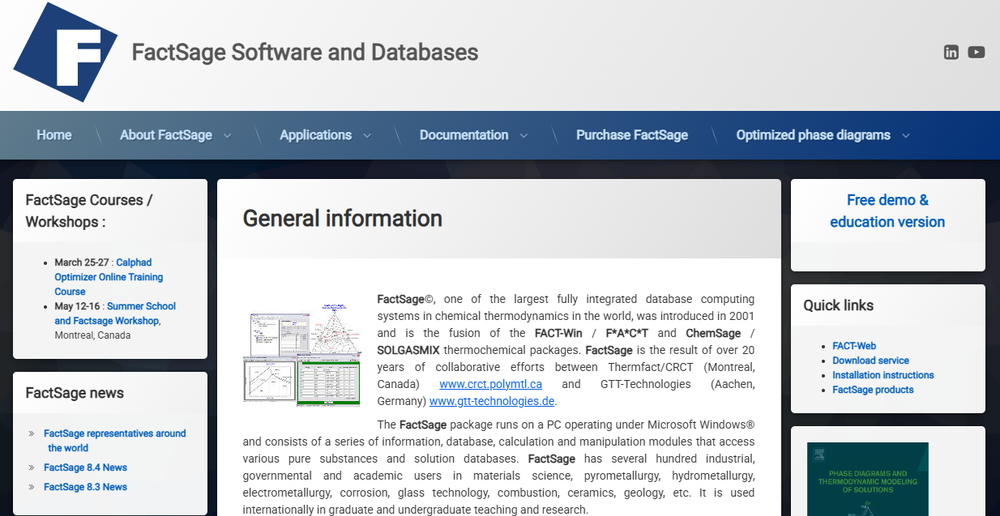Click the FactSage news heading
1000x516 pixels.
point(75,393)
